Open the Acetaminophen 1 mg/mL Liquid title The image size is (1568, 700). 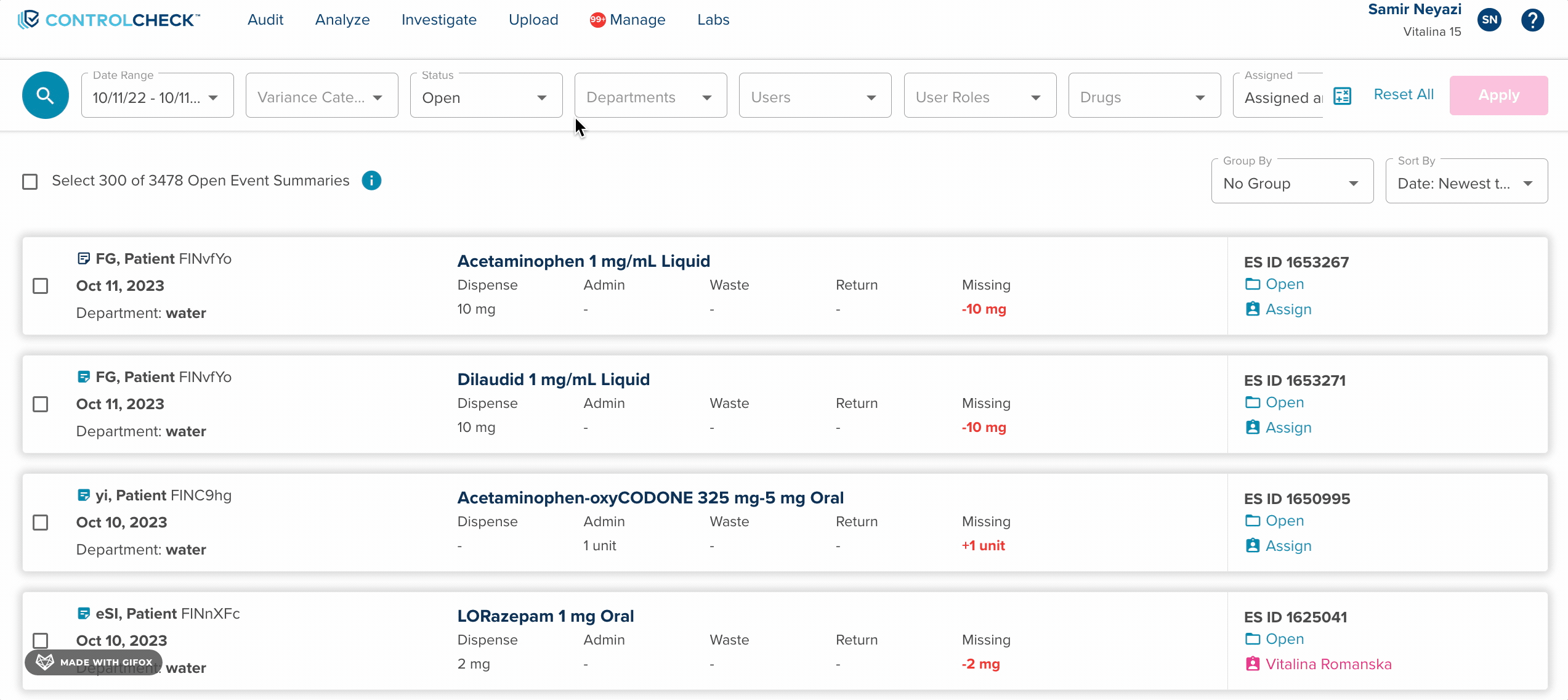[583, 261]
